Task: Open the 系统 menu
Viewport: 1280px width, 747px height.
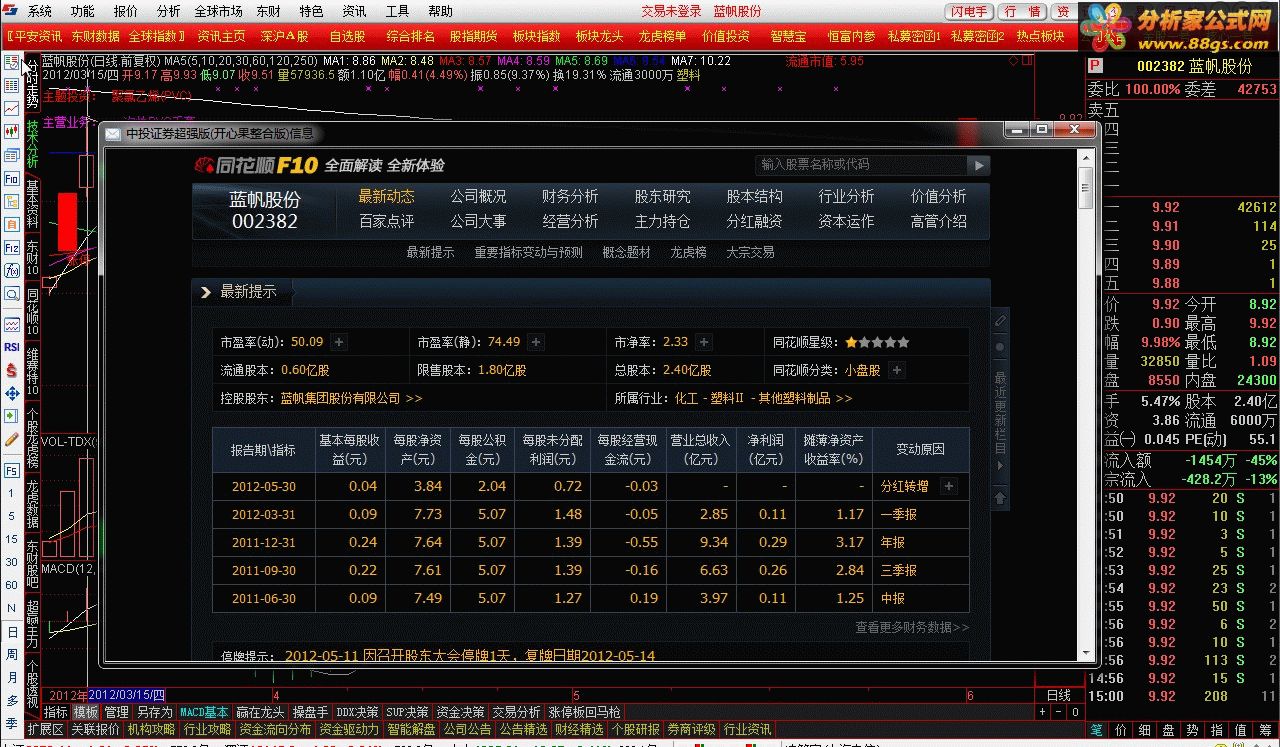Action: point(40,11)
